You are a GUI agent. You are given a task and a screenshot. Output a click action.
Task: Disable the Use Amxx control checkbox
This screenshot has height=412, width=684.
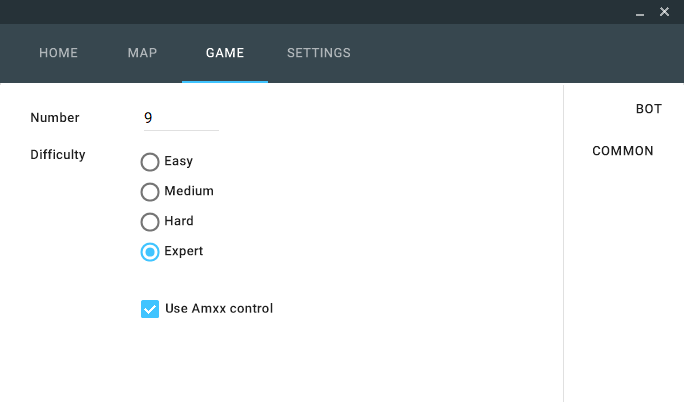click(x=150, y=309)
